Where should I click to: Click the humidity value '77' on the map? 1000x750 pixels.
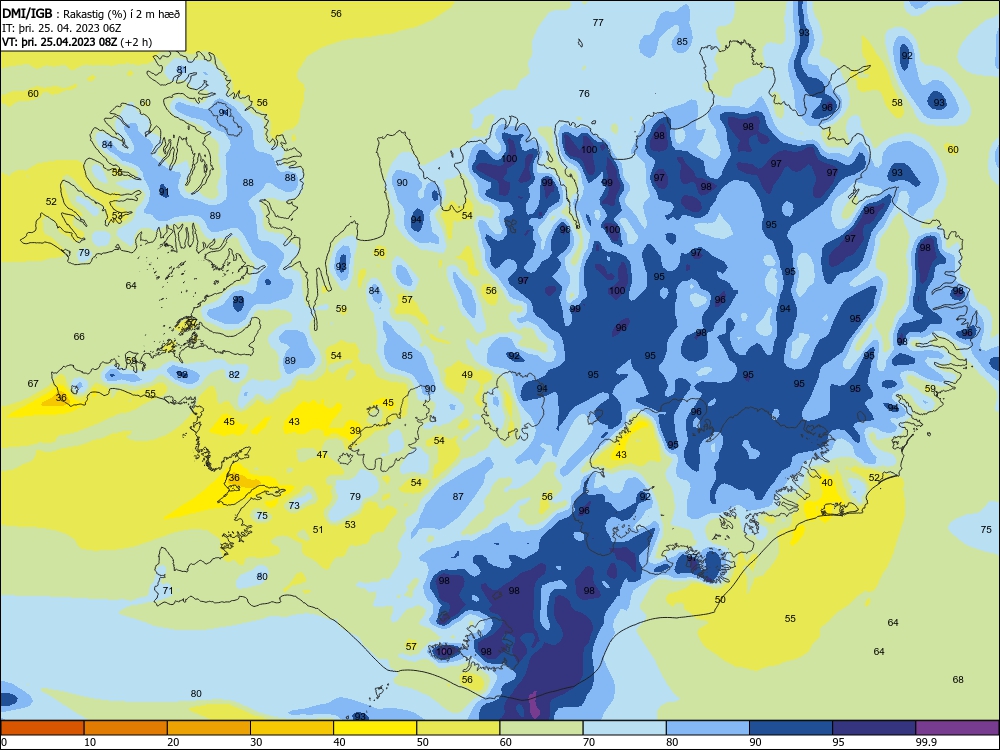(598, 22)
